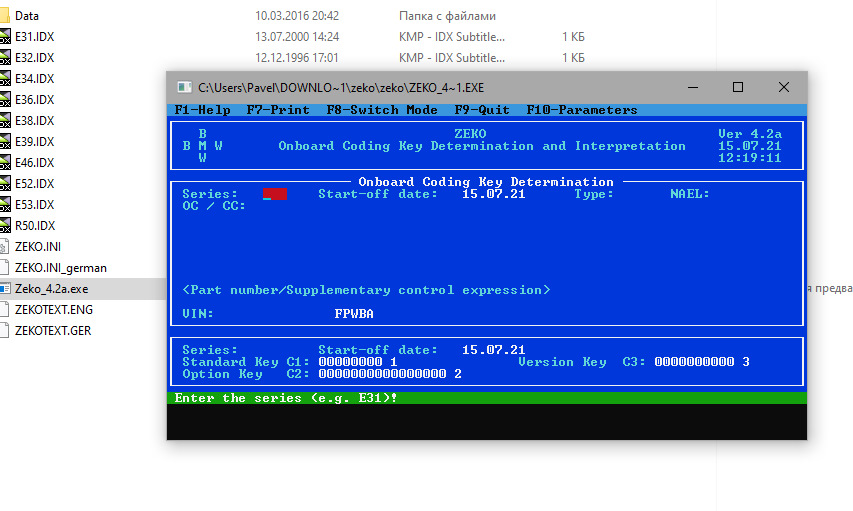Select the E52.IDX file name
This screenshot has height=511, width=853.
(x=34, y=184)
